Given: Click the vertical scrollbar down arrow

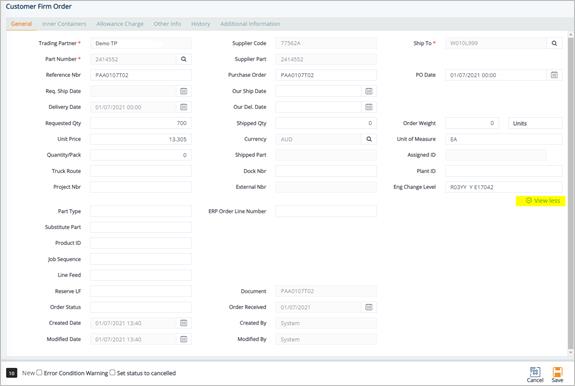Looking at the screenshot, I should pyautogui.click(x=570, y=353).
